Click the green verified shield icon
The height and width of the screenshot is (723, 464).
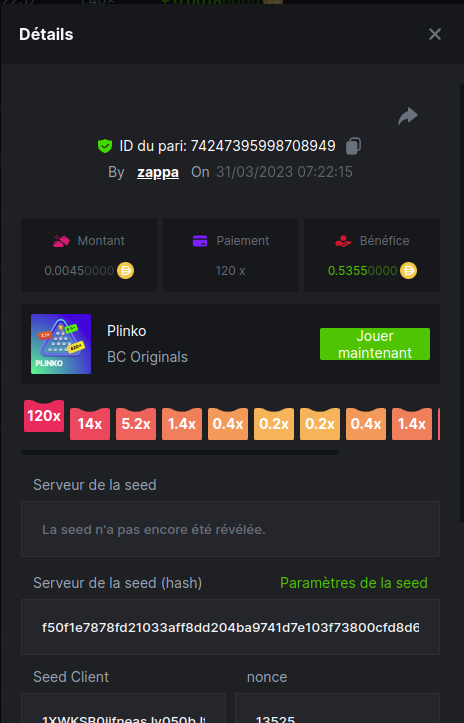pyautogui.click(x=105, y=146)
